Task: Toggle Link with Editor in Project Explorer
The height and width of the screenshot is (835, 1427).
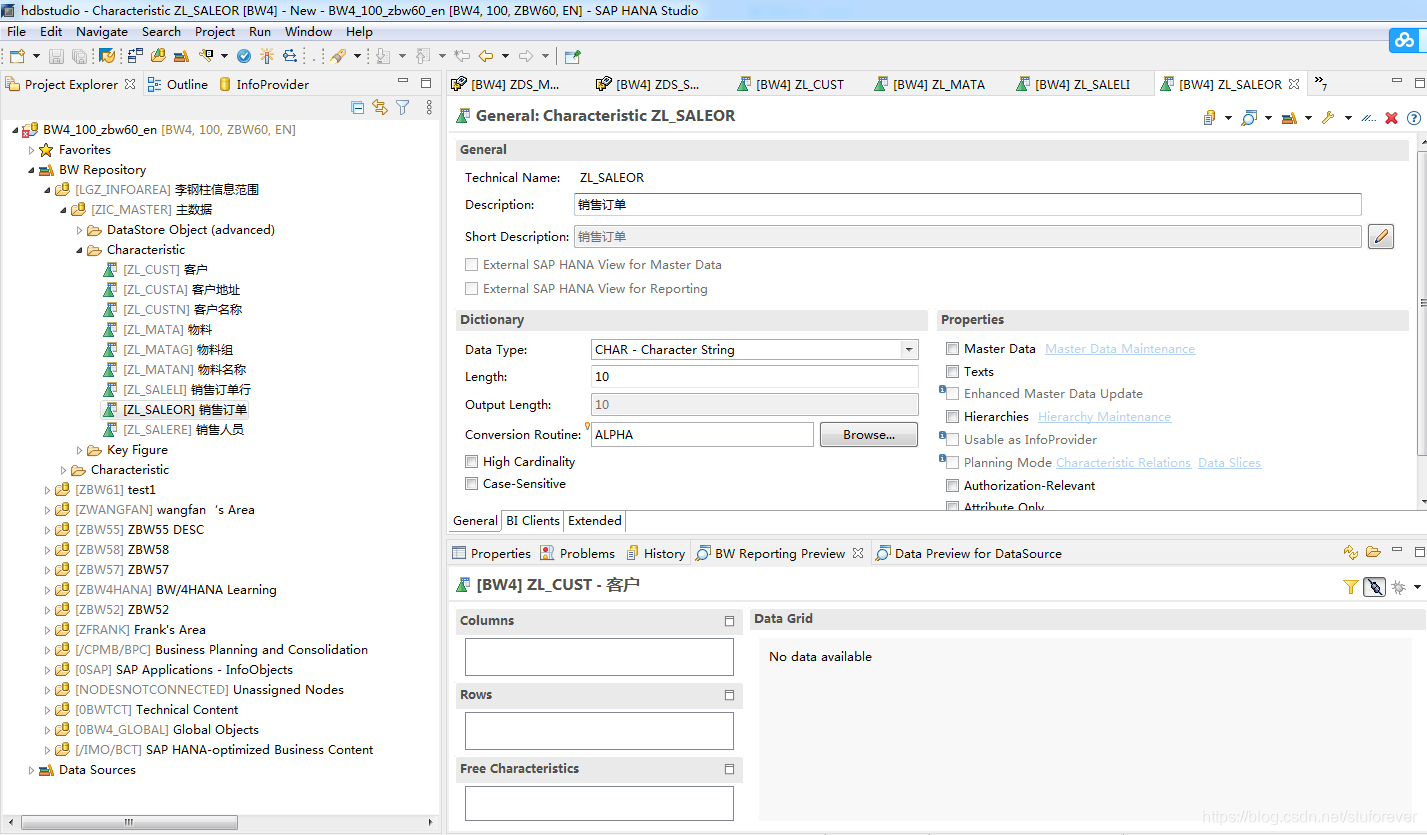Action: [x=380, y=107]
